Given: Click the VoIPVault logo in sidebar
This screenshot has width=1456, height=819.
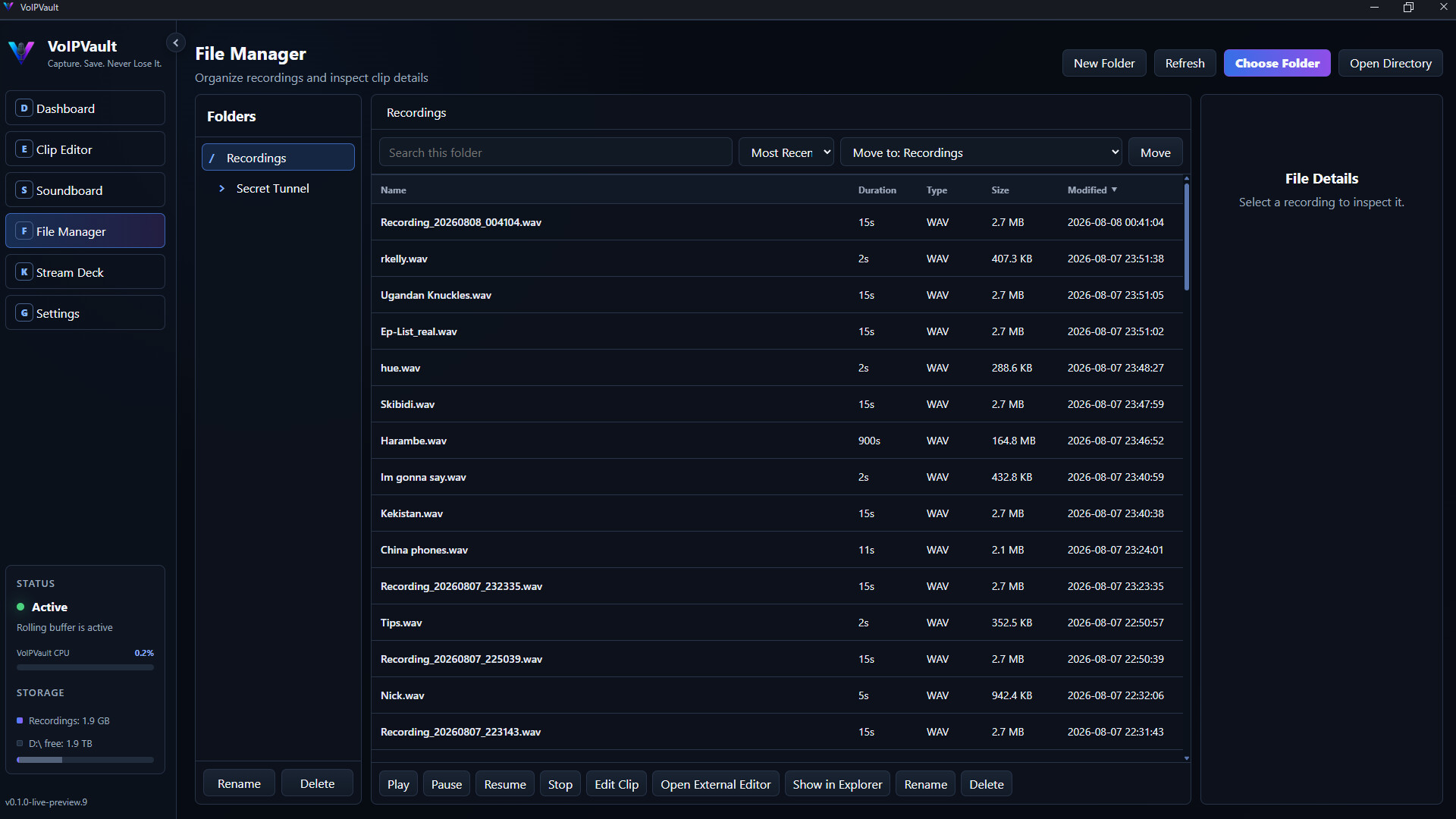Looking at the screenshot, I should pos(21,52).
